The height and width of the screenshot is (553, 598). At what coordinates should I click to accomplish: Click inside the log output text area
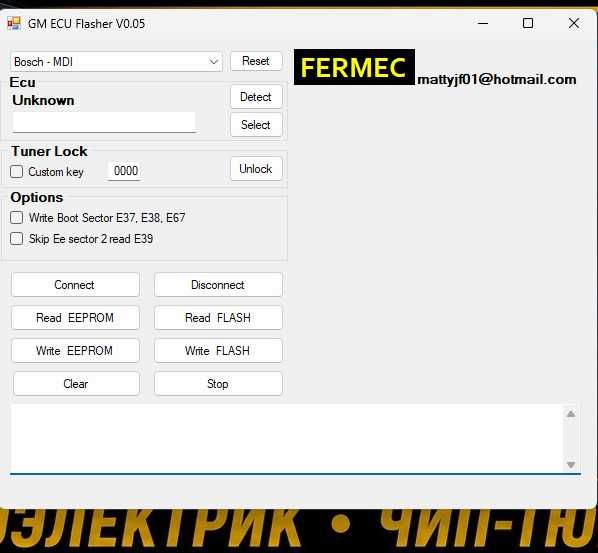(286, 439)
